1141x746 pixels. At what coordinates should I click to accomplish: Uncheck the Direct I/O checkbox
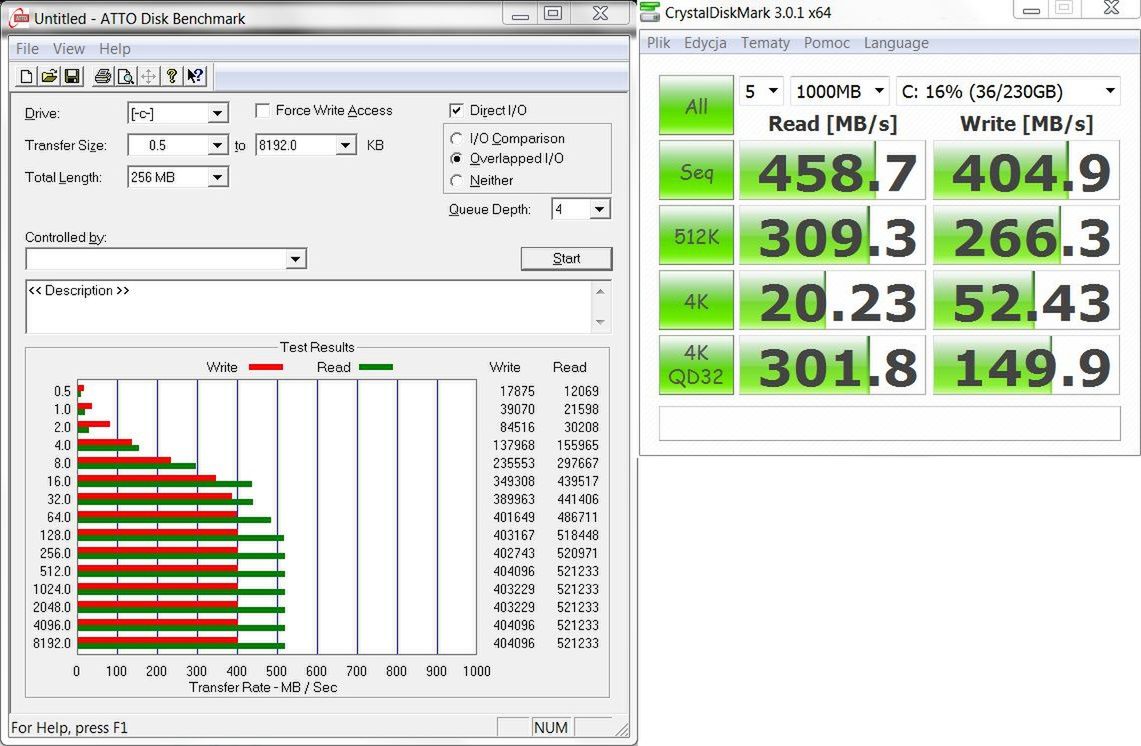[x=456, y=111]
